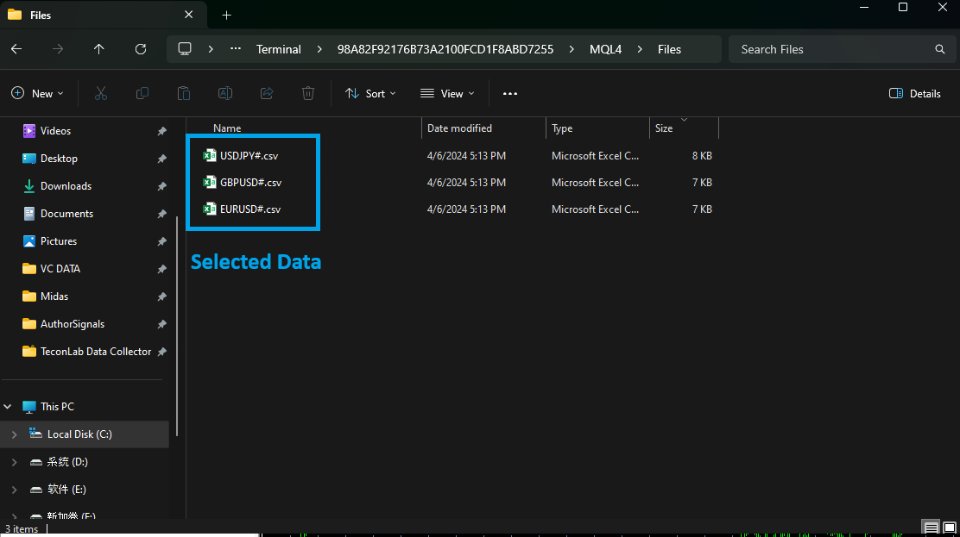This screenshot has height=537, width=960.
Task: Open chevron after Terminal breadcrumb
Action: coord(319,49)
